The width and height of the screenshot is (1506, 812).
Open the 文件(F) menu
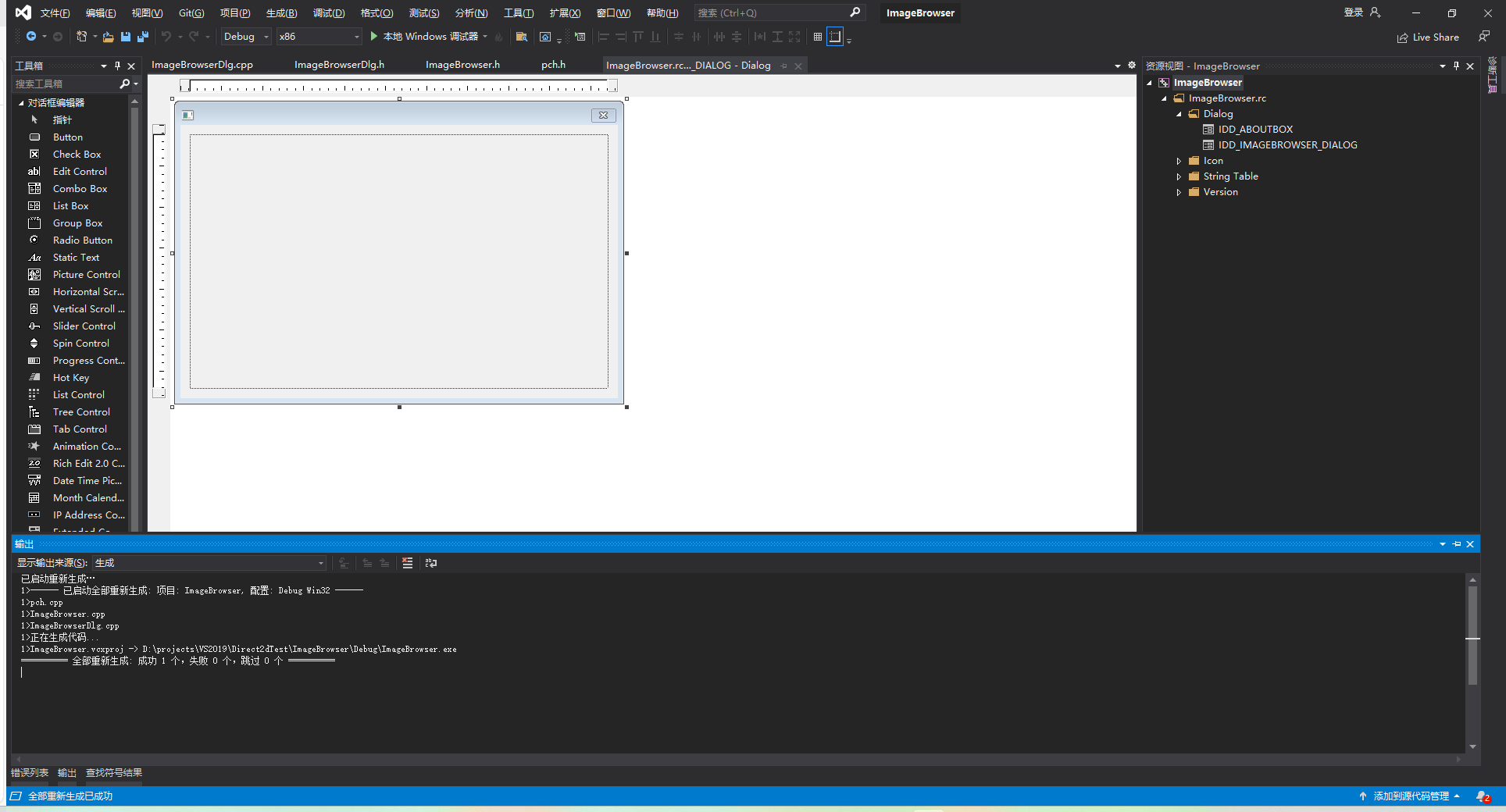55,13
